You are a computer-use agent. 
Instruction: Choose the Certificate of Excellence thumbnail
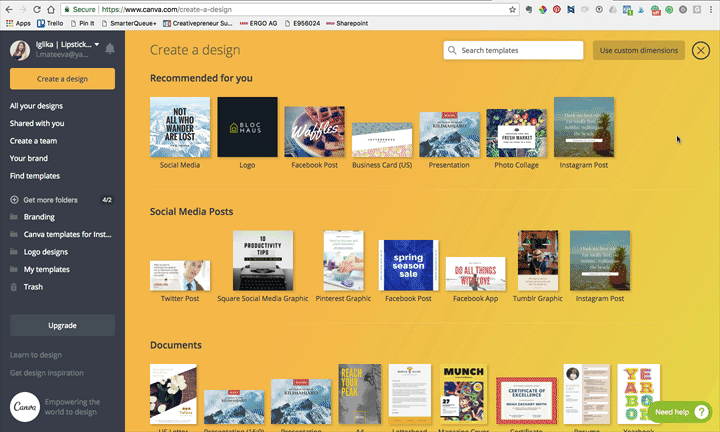click(x=526, y=401)
